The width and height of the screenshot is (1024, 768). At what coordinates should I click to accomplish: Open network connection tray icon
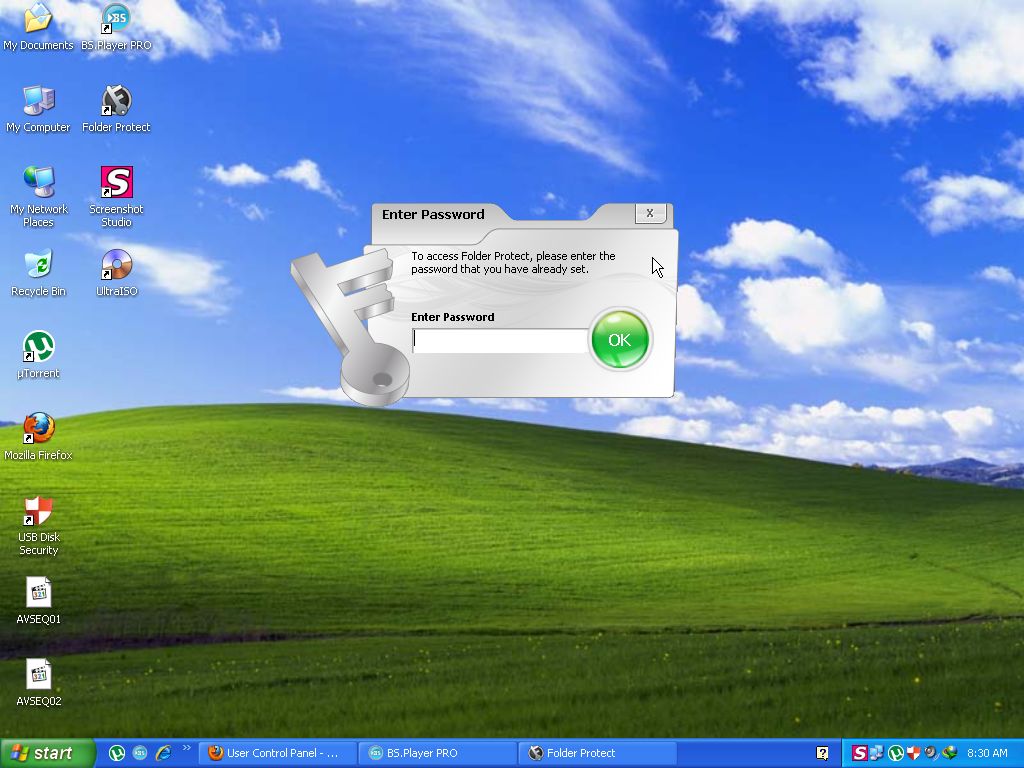pos(877,753)
